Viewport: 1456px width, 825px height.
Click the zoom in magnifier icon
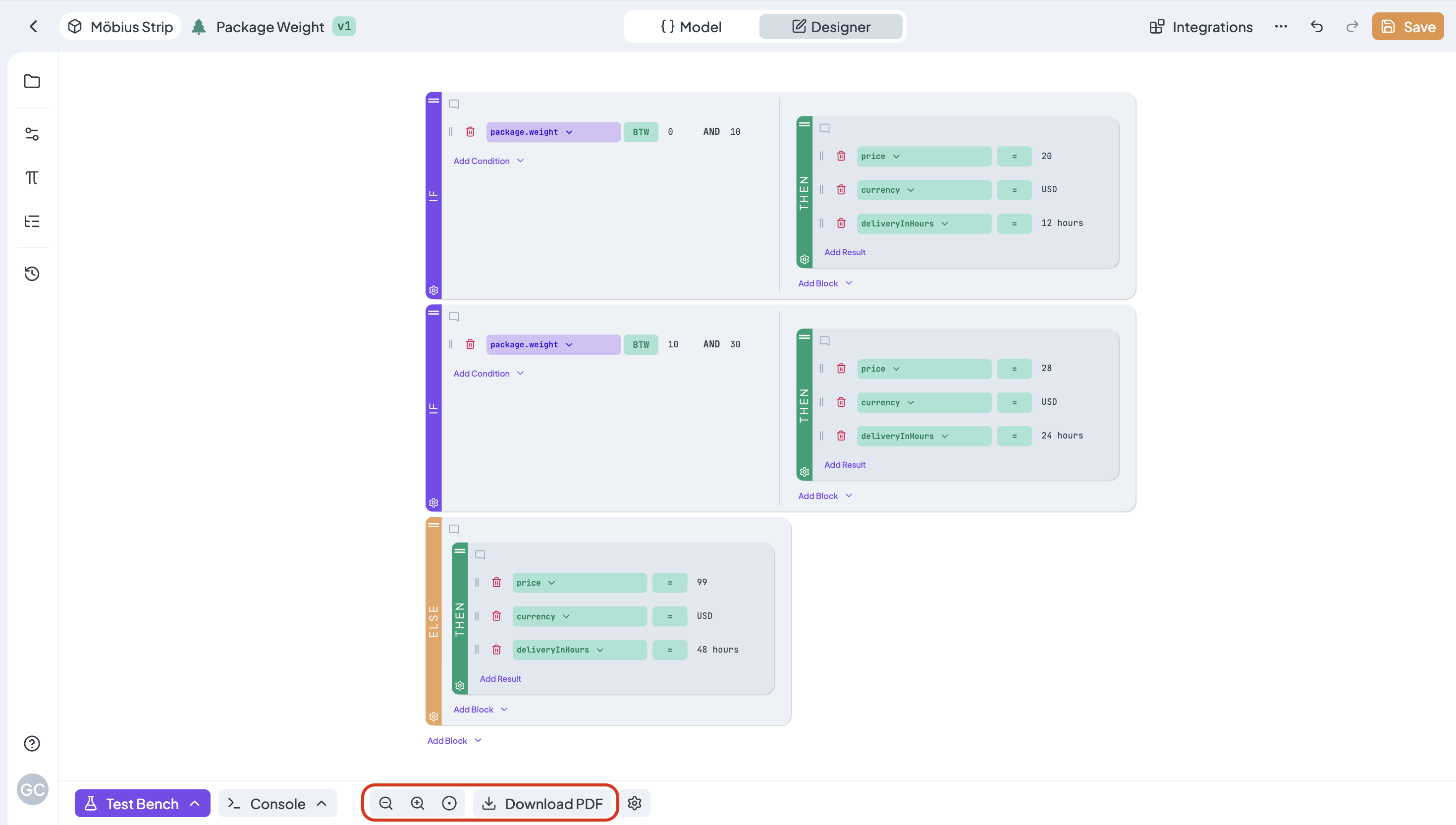pos(418,804)
